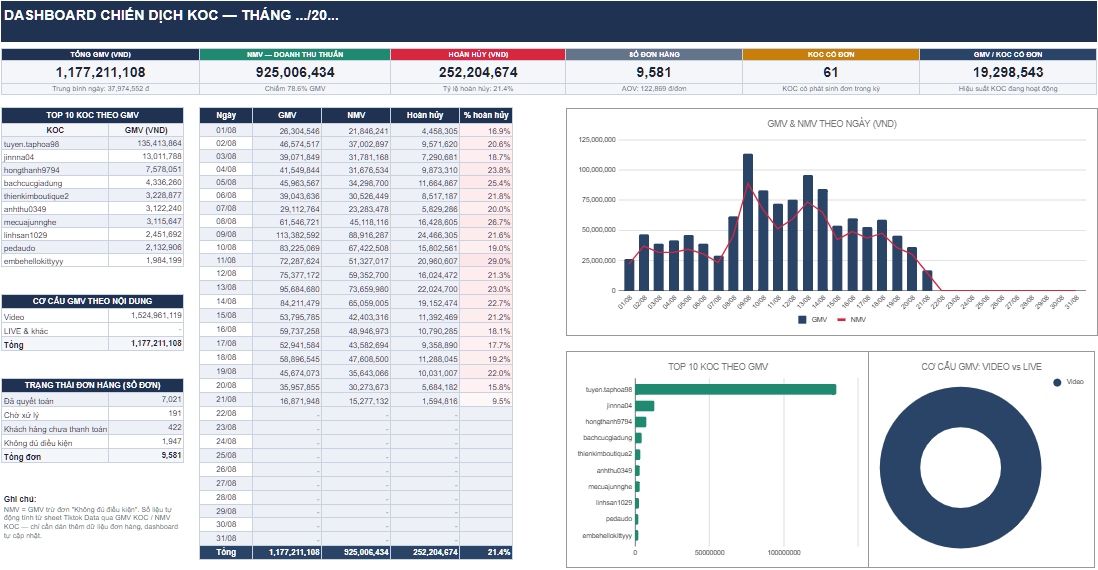Select the SỐ ĐƠN HÀNG card header
The image size is (1098, 570).
click(654, 55)
